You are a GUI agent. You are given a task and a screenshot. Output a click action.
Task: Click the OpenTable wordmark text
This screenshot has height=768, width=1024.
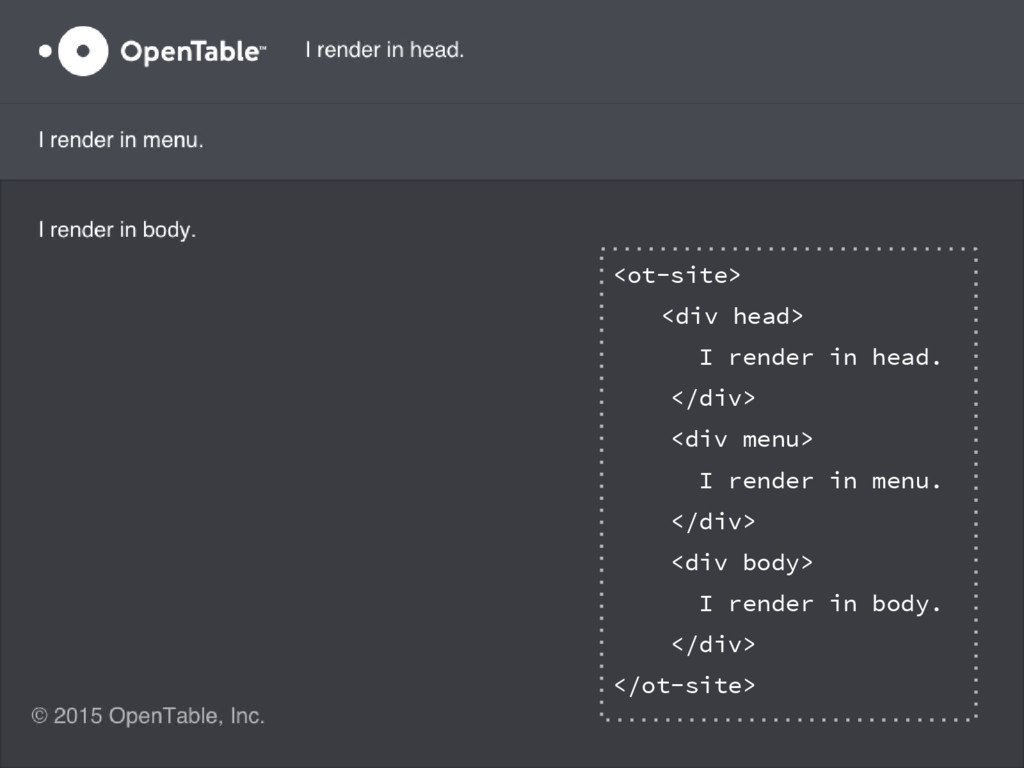(x=193, y=52)
